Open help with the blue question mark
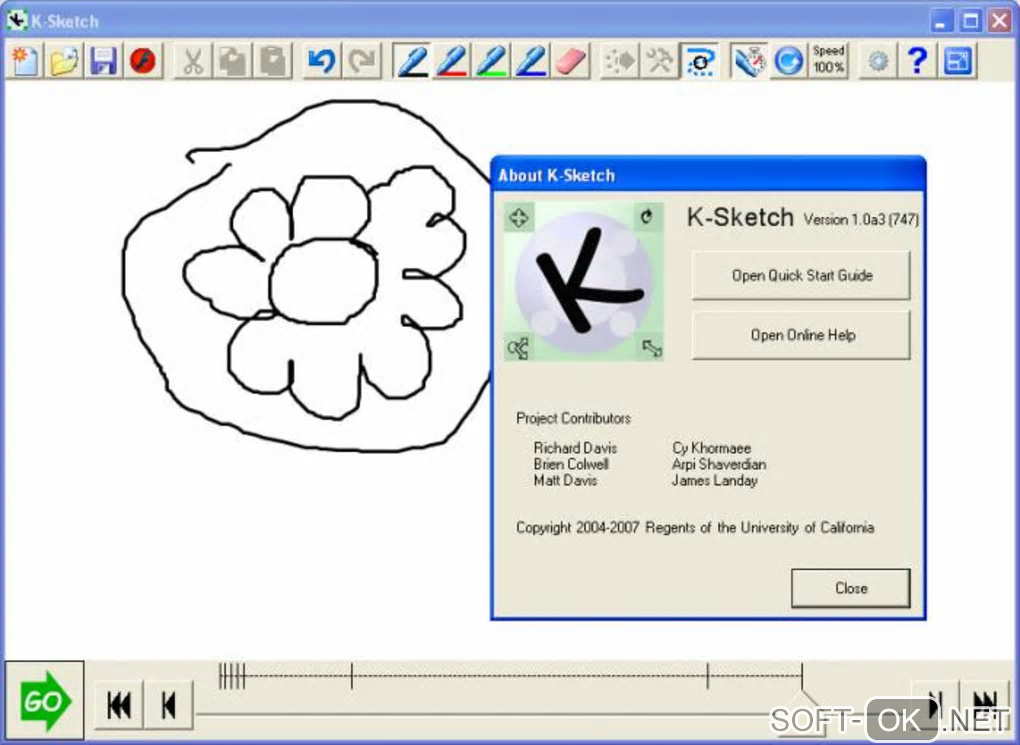1020x745 pixels. (x=917, y=62)
